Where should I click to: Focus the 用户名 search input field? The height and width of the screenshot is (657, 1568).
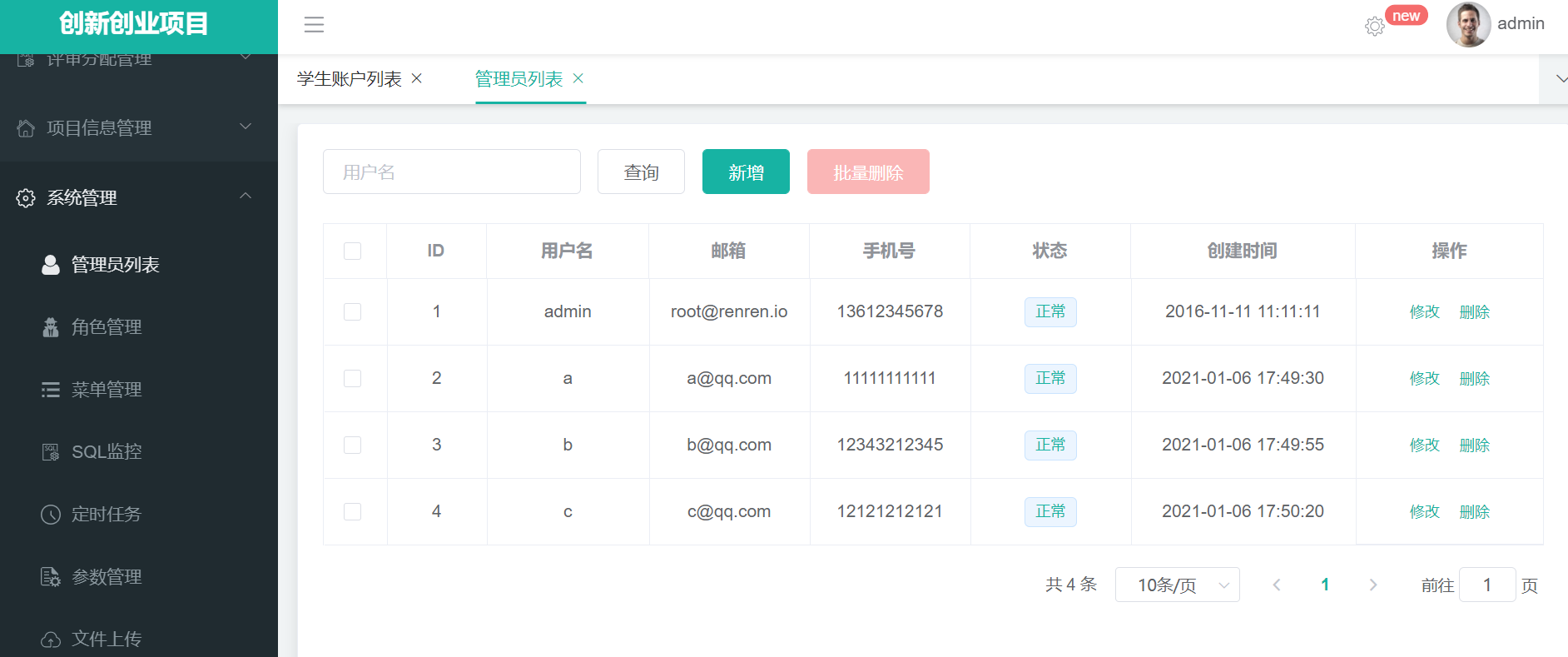(x=452, y=172)
